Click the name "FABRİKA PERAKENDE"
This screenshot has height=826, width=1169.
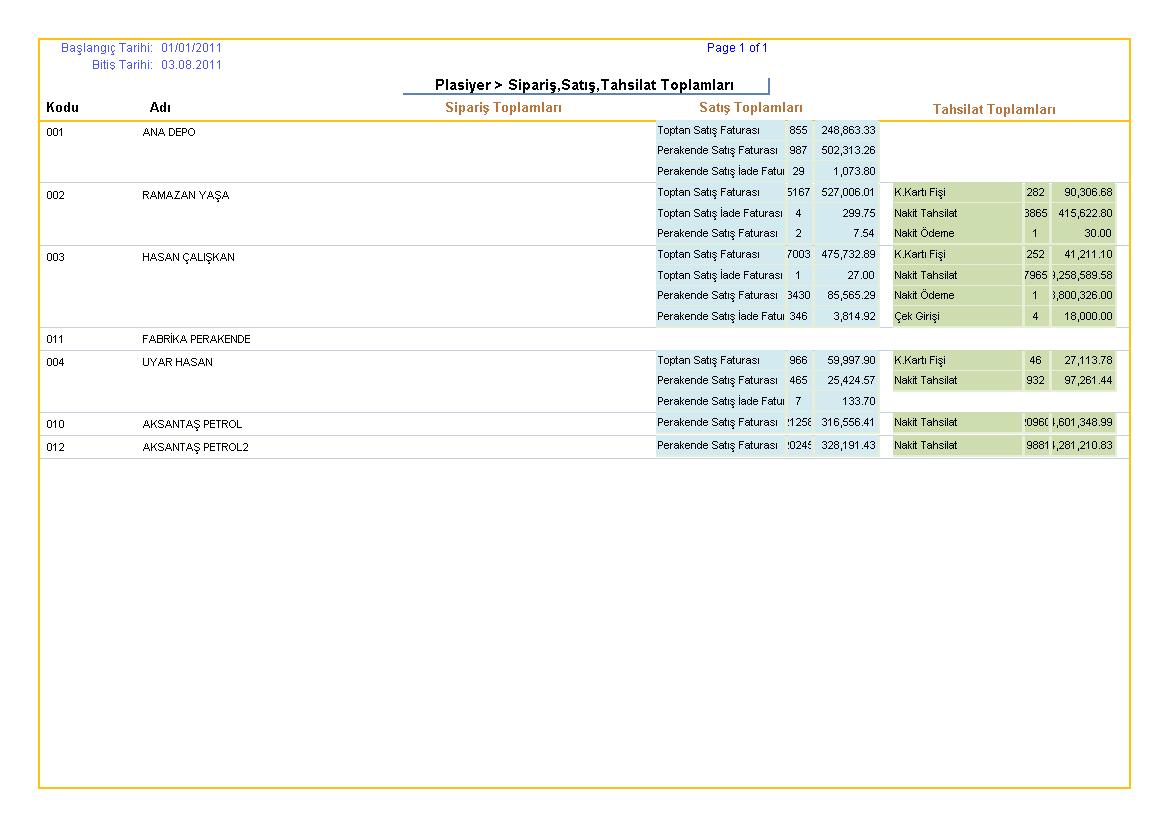[196, 339]
